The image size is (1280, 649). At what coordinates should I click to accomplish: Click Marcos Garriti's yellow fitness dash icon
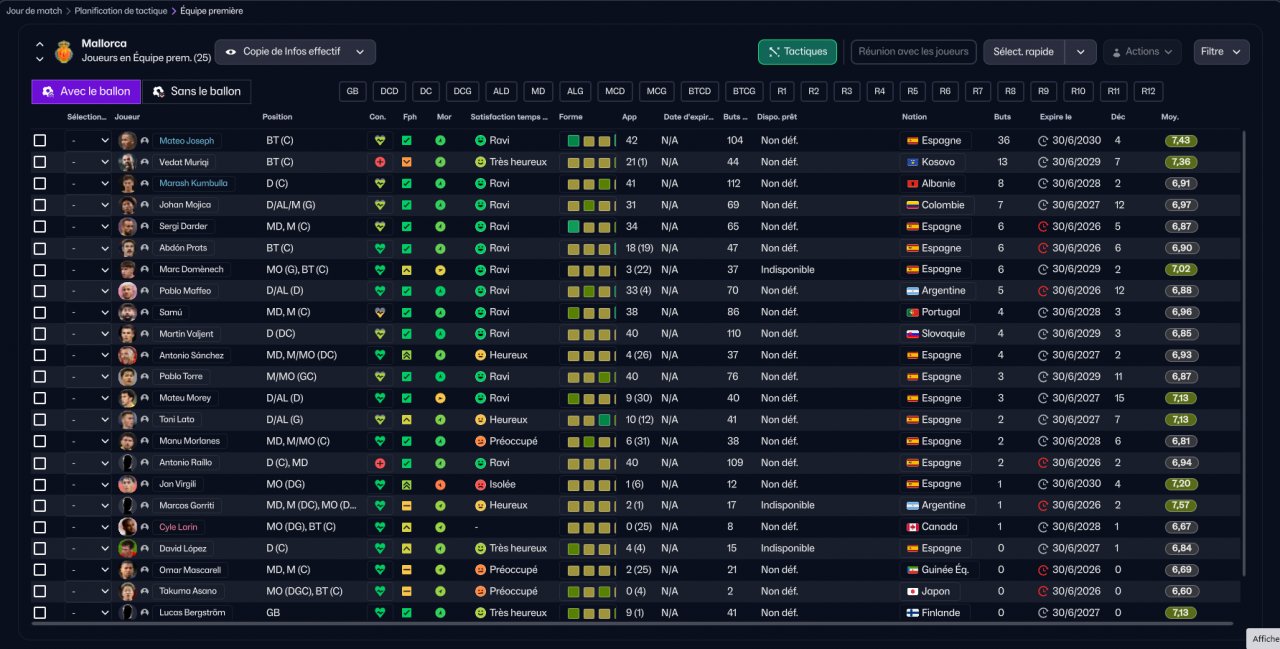406,506
